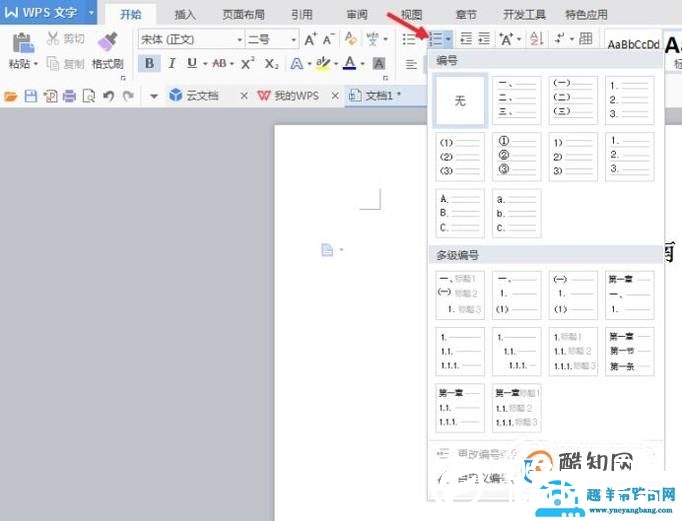
Task: Select A. B. C. numbering style
Action: click(x=460, y=213)
